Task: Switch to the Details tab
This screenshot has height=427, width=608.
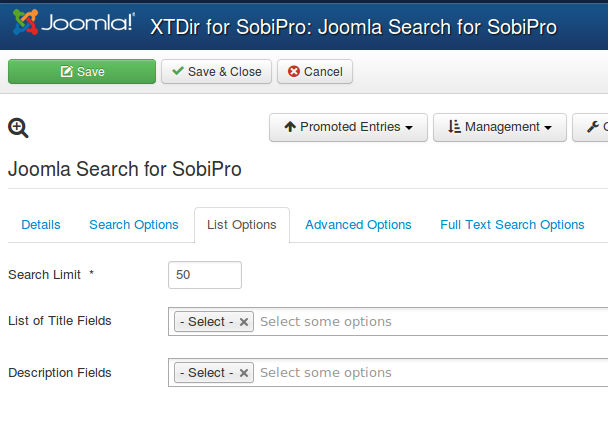Action: click(x=41, y=225)
